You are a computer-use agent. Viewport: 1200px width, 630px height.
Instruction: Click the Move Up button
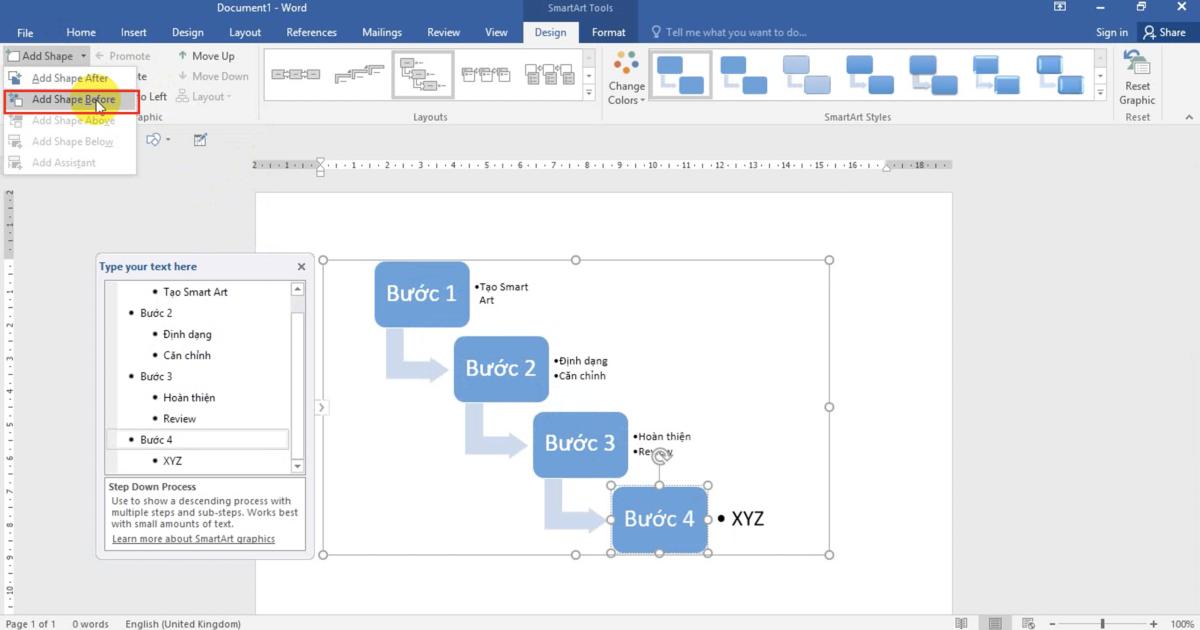[x=206, y=56]
